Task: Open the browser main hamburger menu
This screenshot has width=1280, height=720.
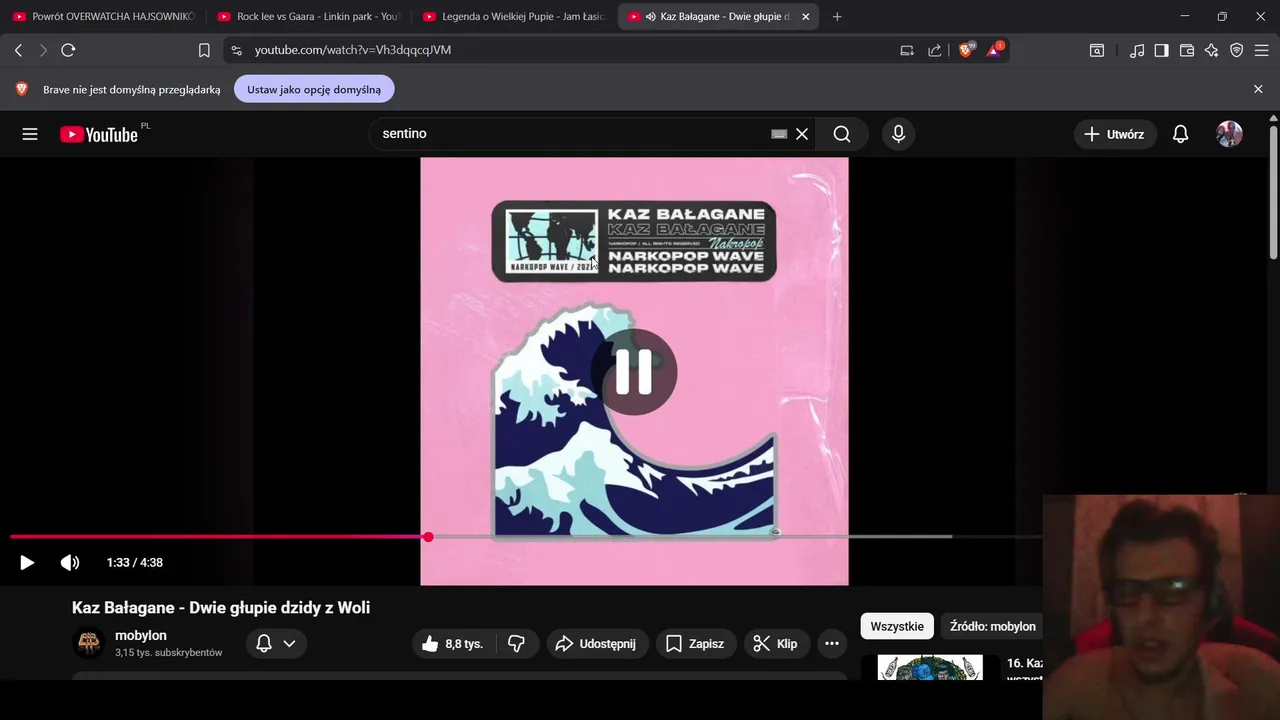Action: [x=1262, y=50]
